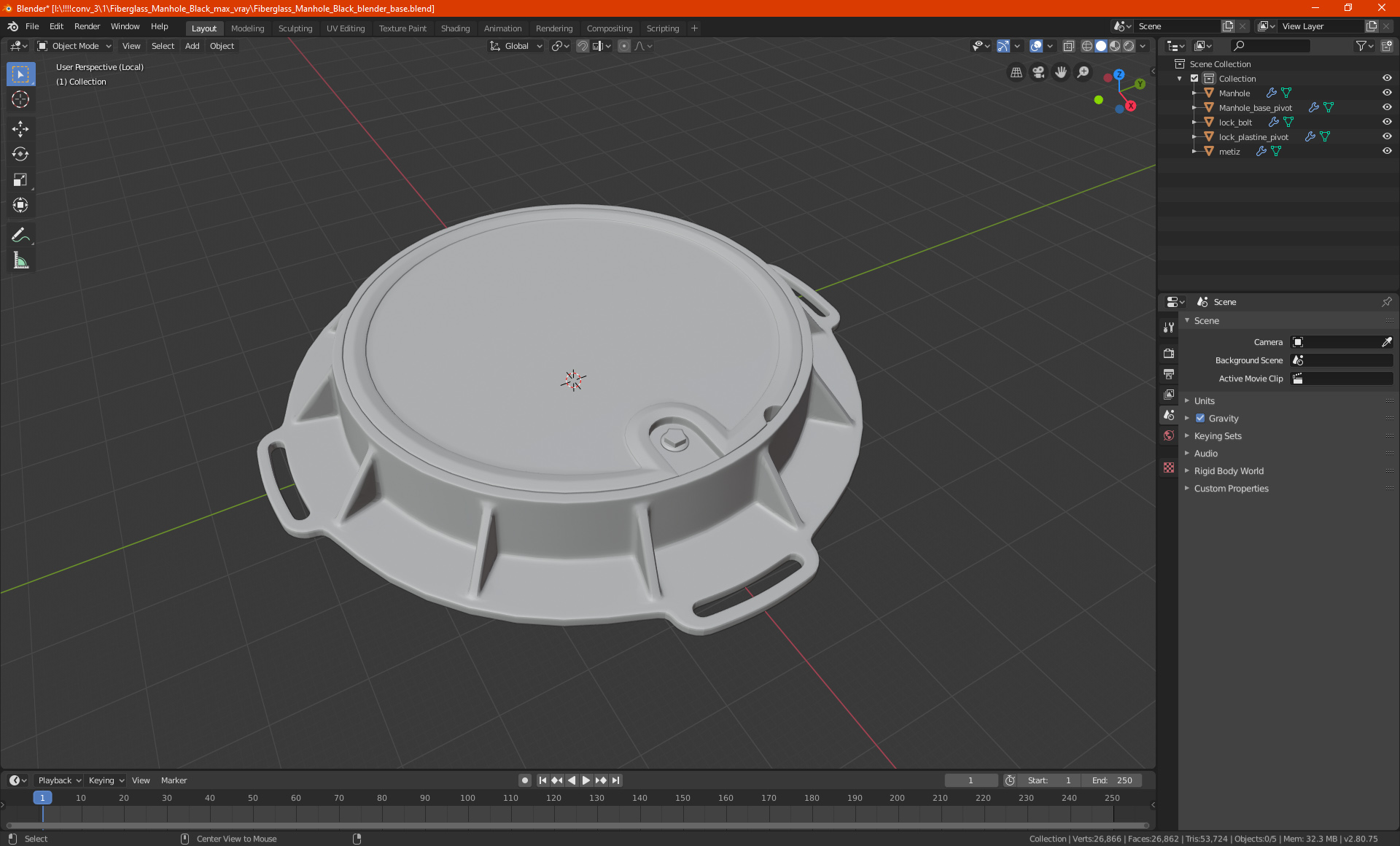This screenshot has height=846, width=1400.
Task: Switch to material preview shading
Action: [x=1115, y=46]
